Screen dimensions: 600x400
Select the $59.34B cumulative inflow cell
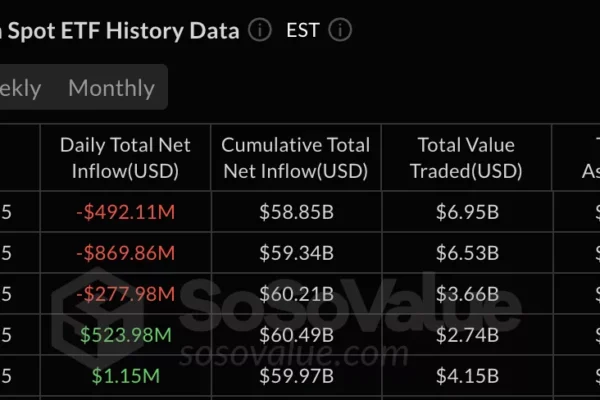coord(296,253)
